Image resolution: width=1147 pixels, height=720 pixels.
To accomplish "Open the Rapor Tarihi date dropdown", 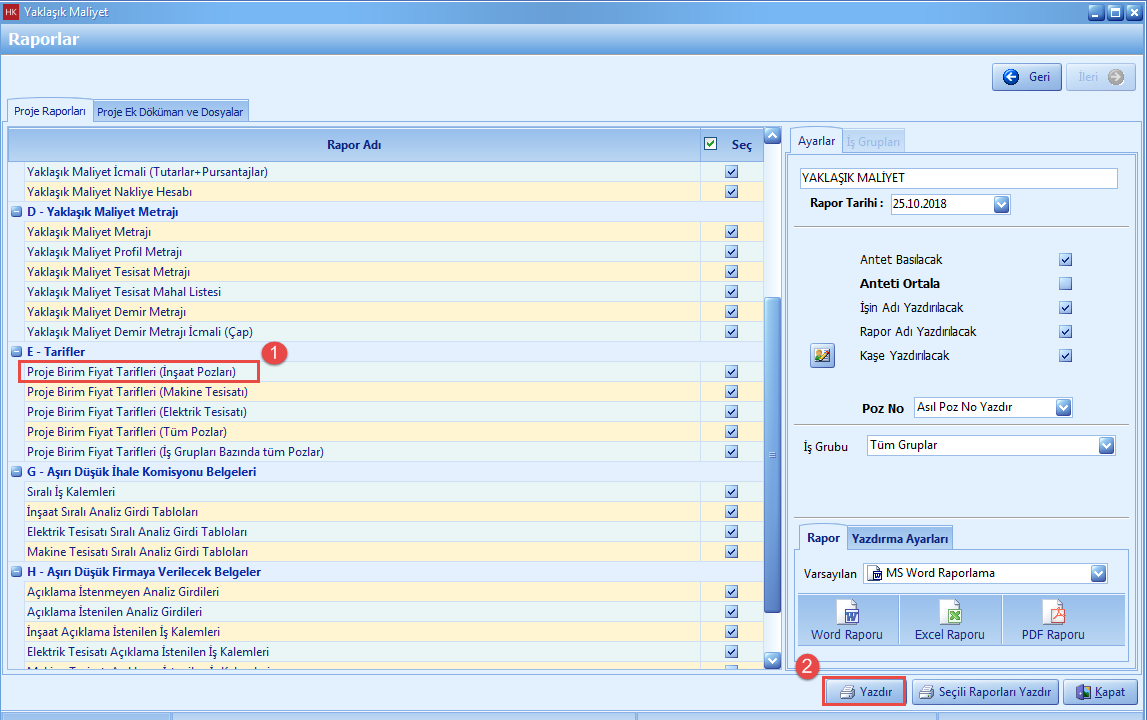I will 1002,204.
